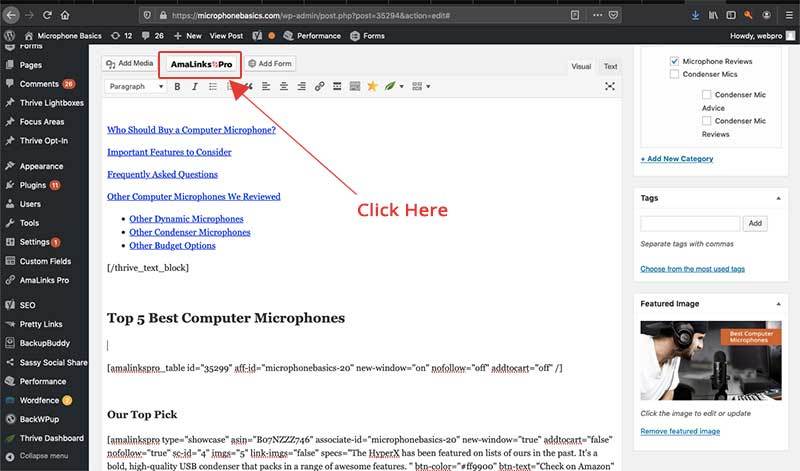Apply italic formatting in editor toolbar

coord(194,86)
